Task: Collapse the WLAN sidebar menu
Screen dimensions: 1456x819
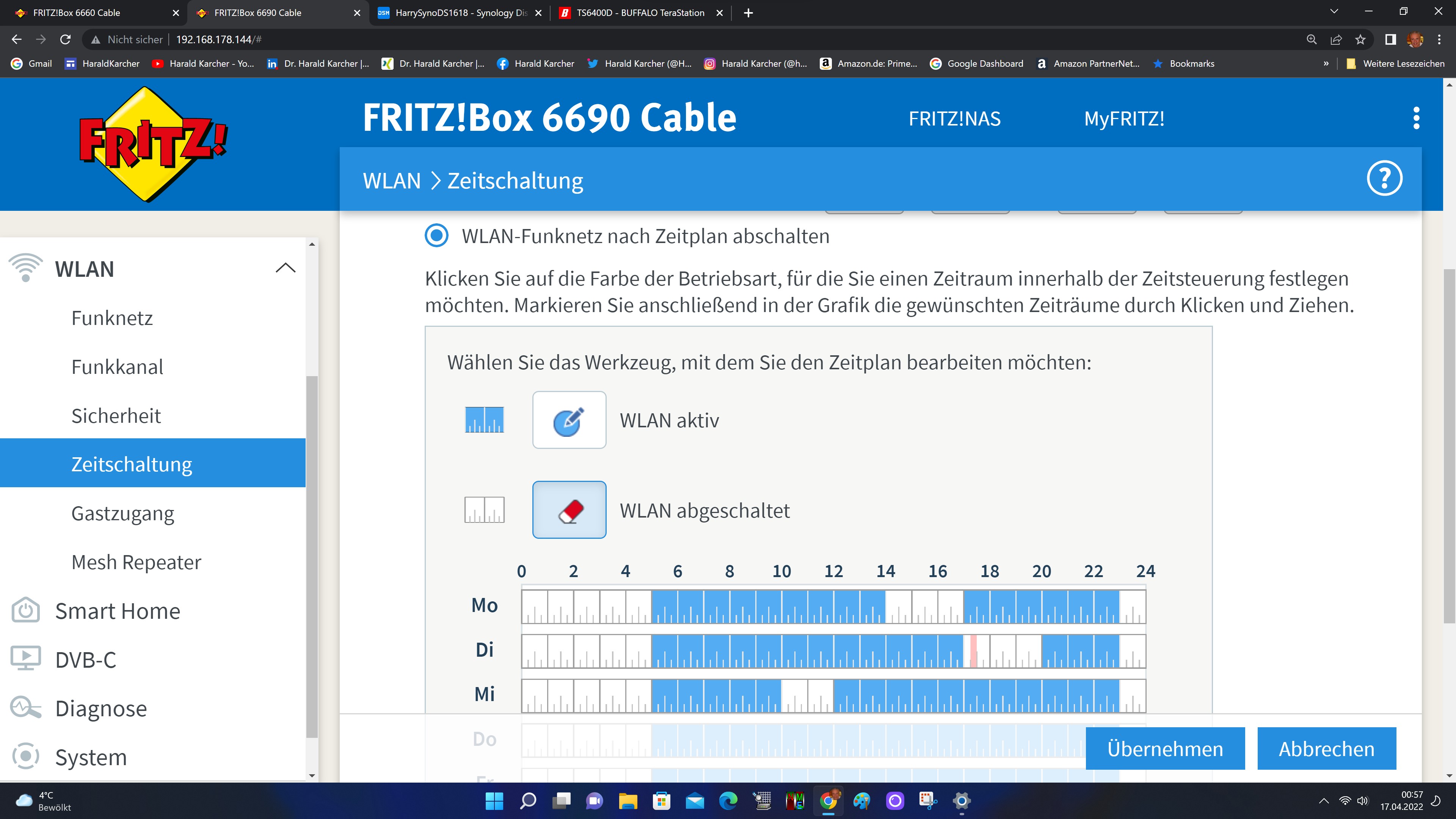Action: click(x=285, y=268)
